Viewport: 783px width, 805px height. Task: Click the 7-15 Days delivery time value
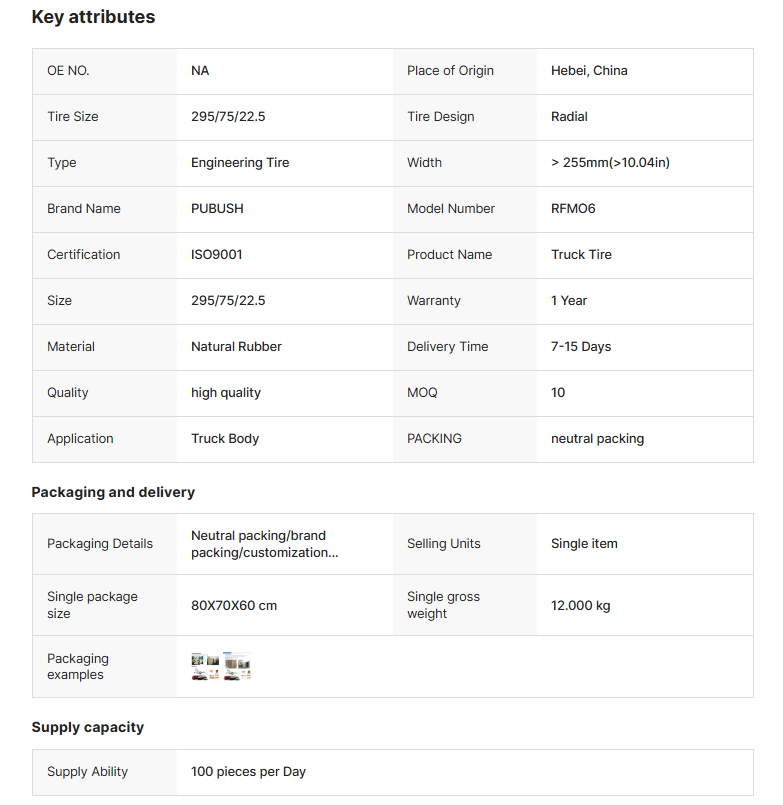[x=581, y=347]
